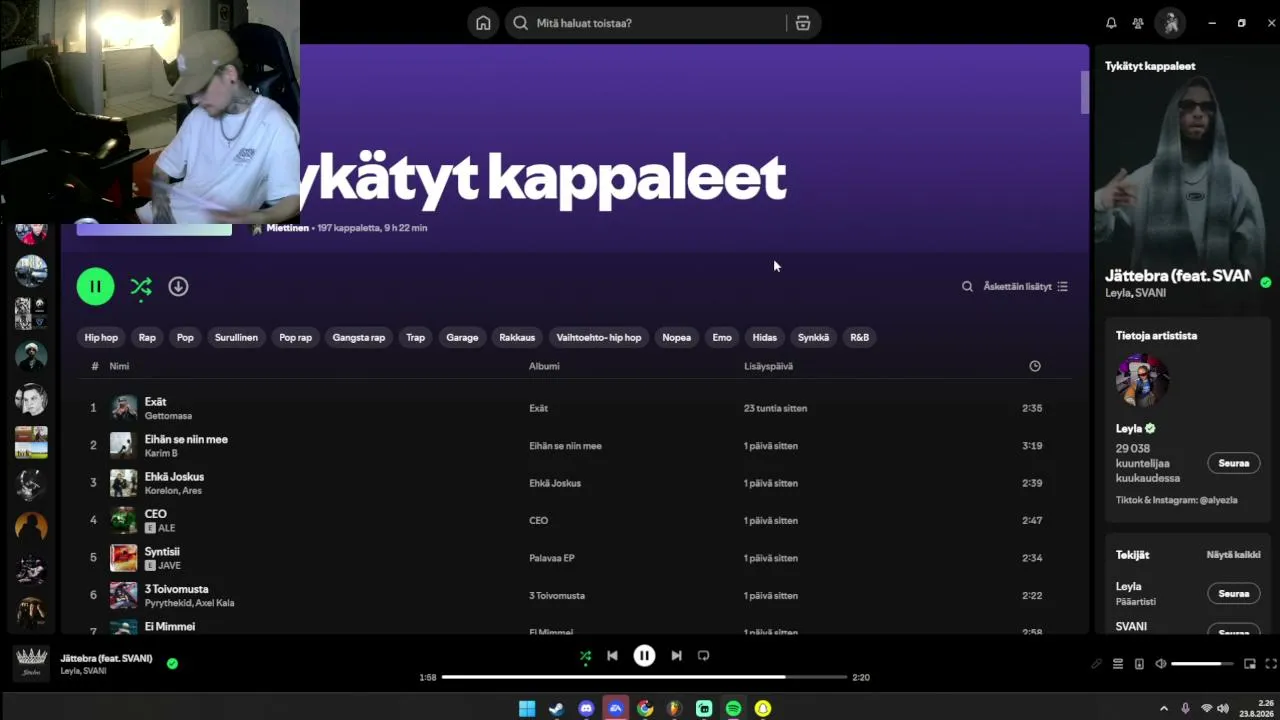Pause the playlist with the green button

coord(96,287)
